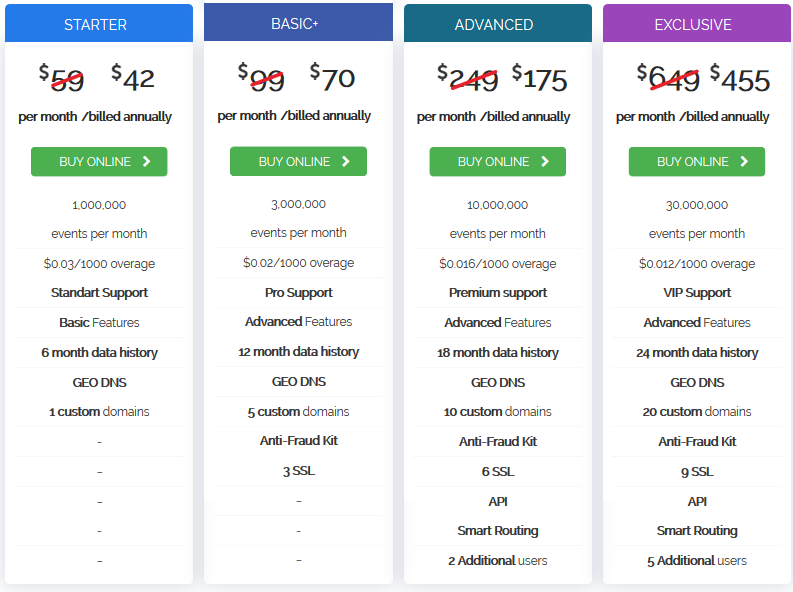Click 20 custom domains in Exclusive plan
793x592 pixels.
(697, 412)
